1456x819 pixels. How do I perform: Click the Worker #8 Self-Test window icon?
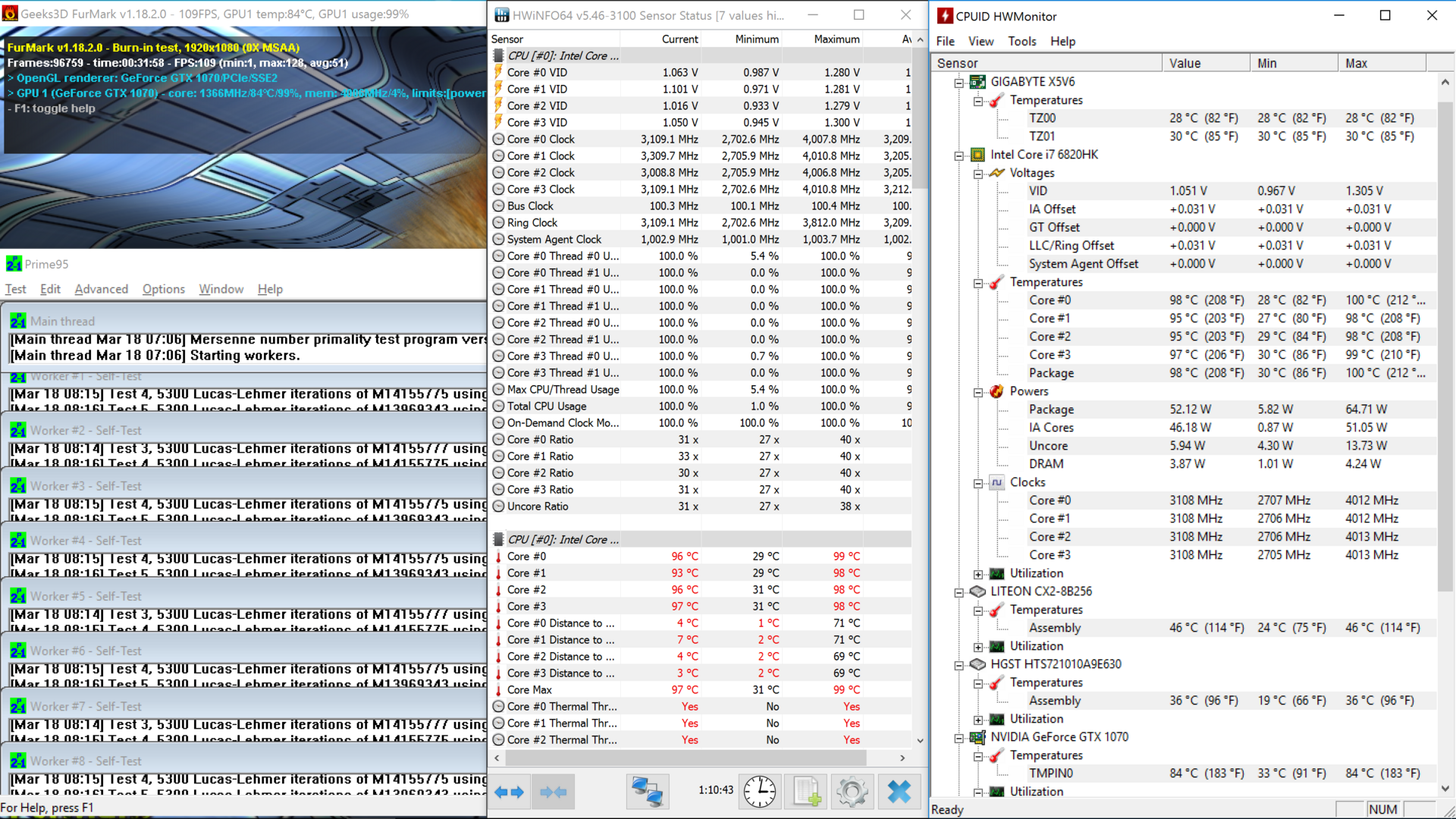[18, 761]
